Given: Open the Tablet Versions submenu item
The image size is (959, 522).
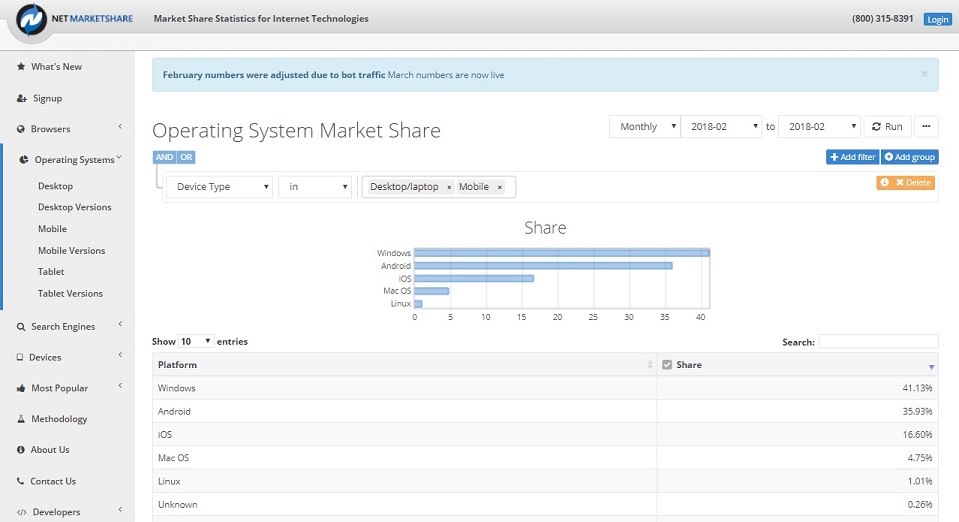Looking at the screenshot, I should coord(70,294).
